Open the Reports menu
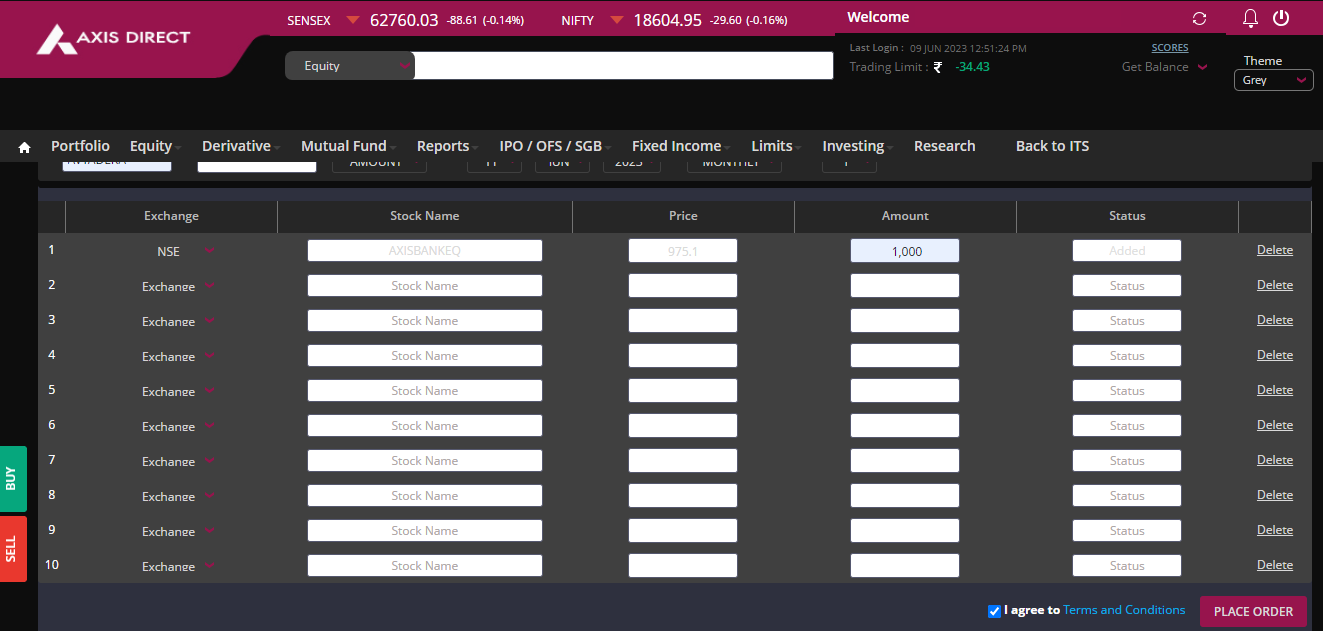1323x631 pixels. click(x=446, y=146)
